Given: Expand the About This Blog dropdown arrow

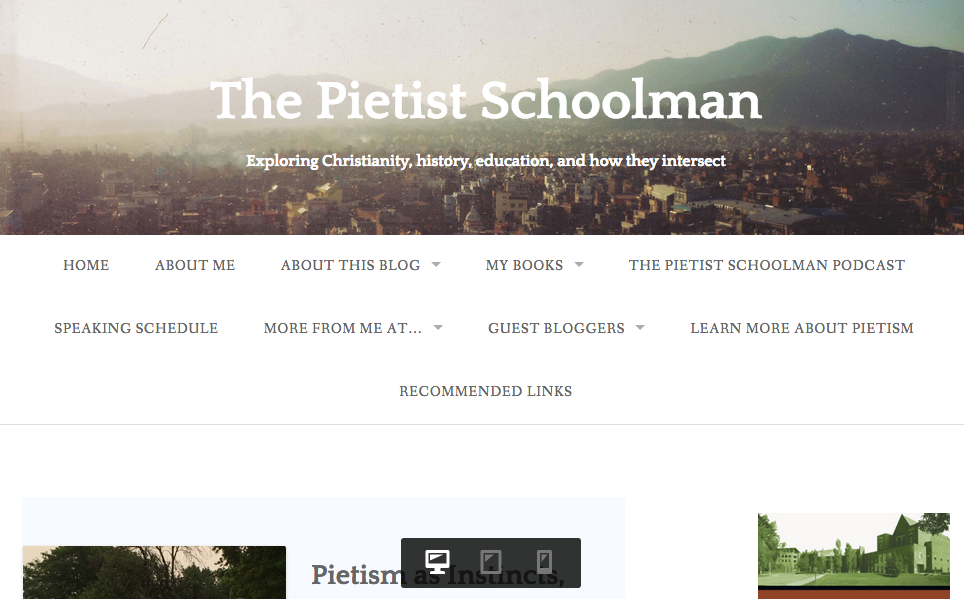Looking at the screenshot, I should [x=436, y=265].
